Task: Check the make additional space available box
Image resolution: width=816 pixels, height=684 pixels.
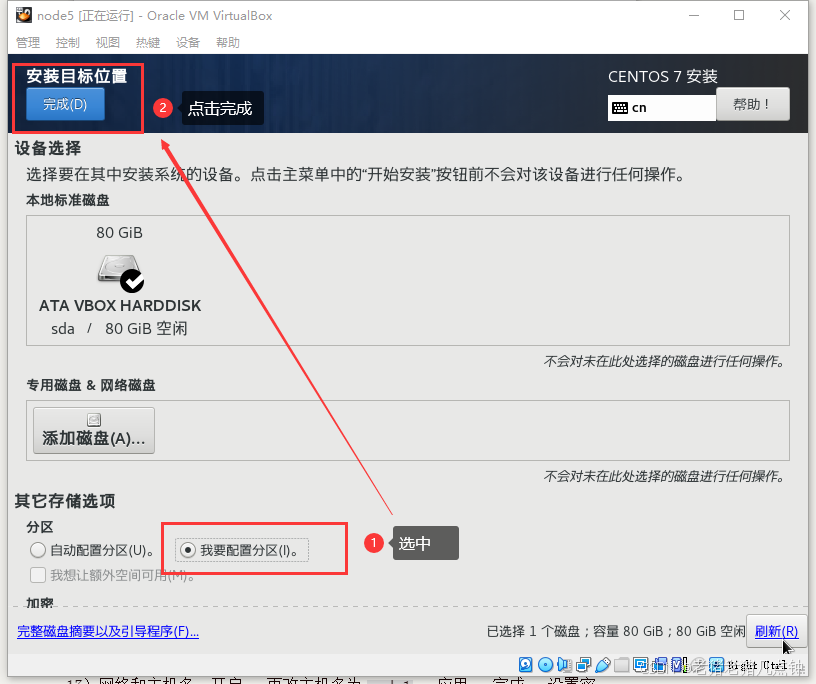Action: point(37,575)
